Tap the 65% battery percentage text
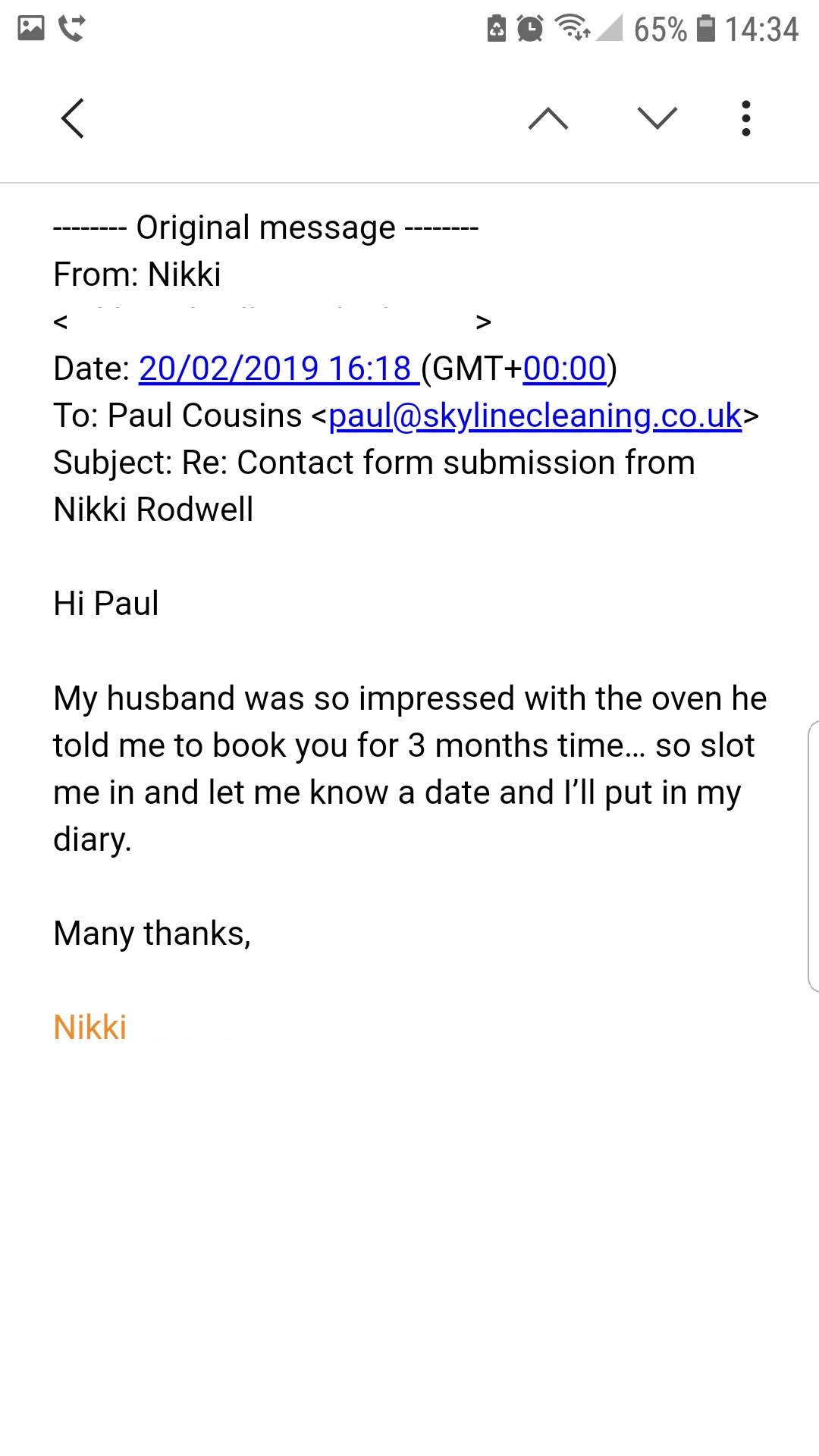Image resolution: width=819 pixels, height=1456 pixels. click(660, 30)
